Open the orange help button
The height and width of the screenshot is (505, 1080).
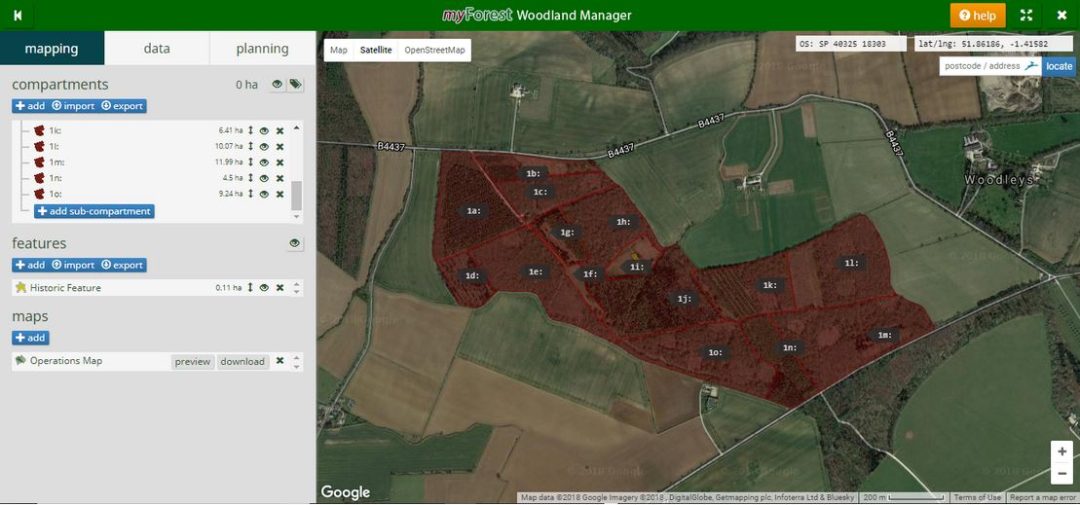point(977,15)
